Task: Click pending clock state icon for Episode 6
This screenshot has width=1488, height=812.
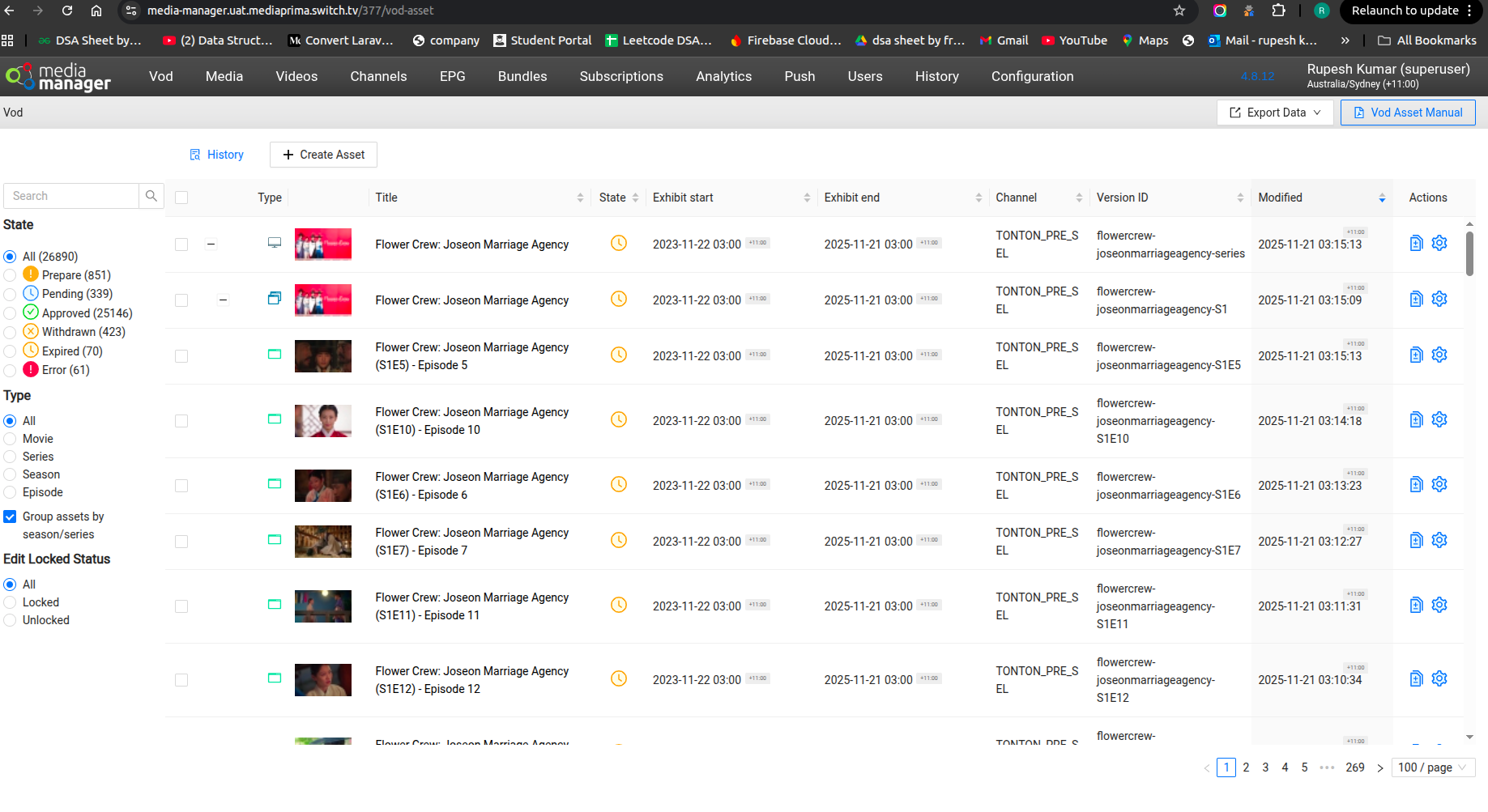Action: 618,485
